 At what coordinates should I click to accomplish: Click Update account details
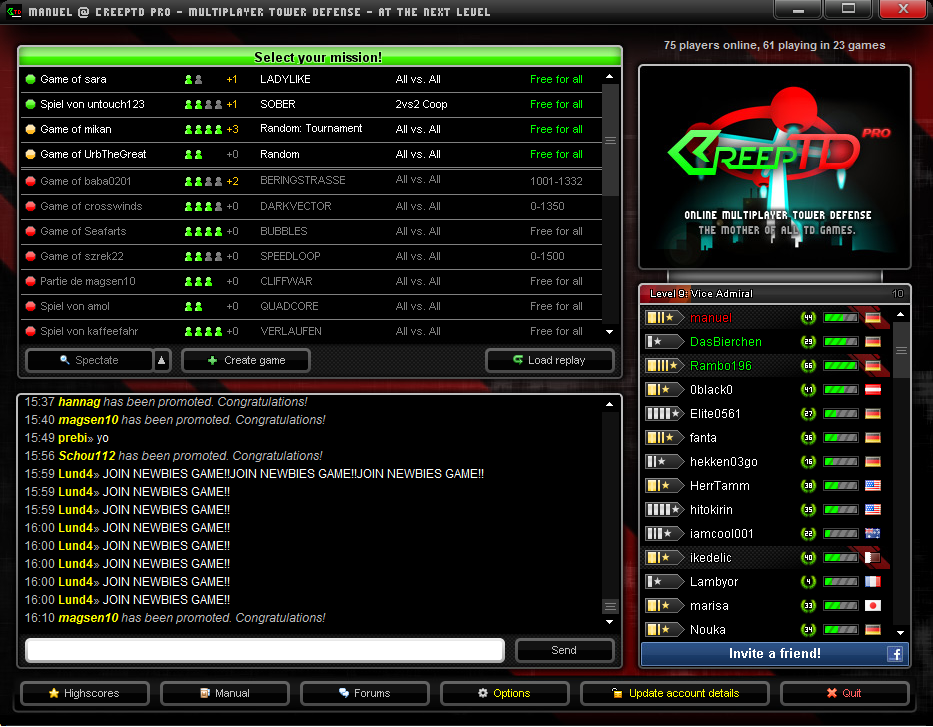tap(675, 693)
